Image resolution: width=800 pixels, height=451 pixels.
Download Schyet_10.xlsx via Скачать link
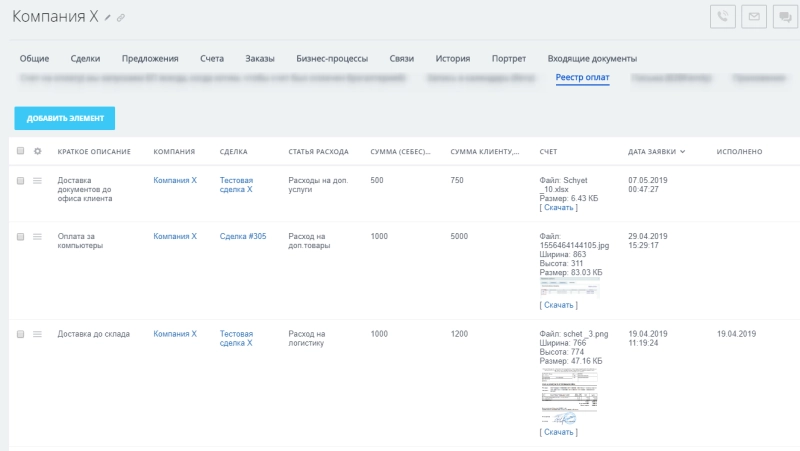[558, 208]
